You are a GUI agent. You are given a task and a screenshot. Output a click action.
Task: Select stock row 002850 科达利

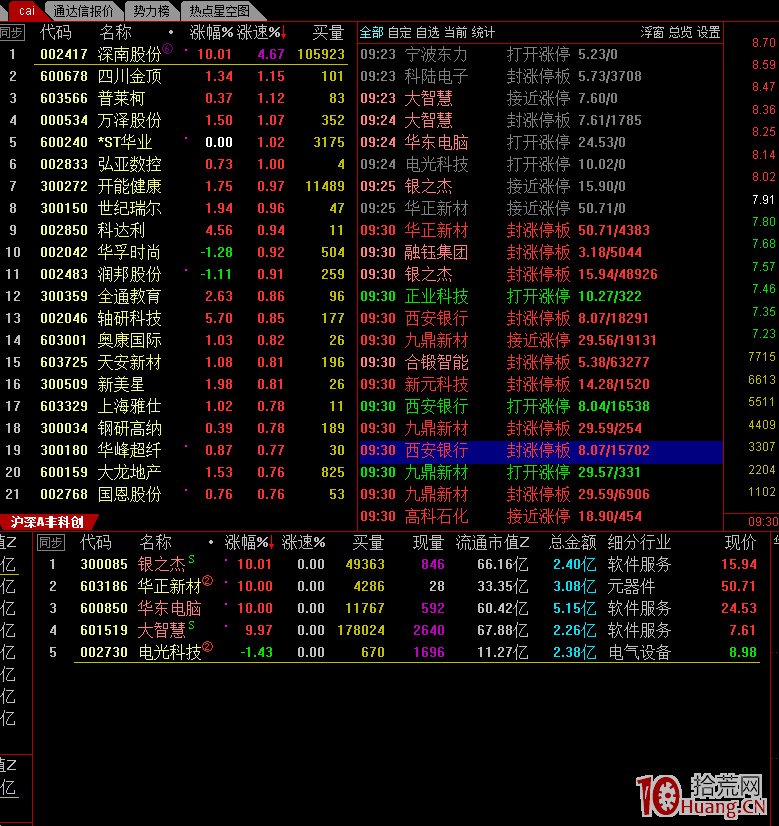[174, 230]
